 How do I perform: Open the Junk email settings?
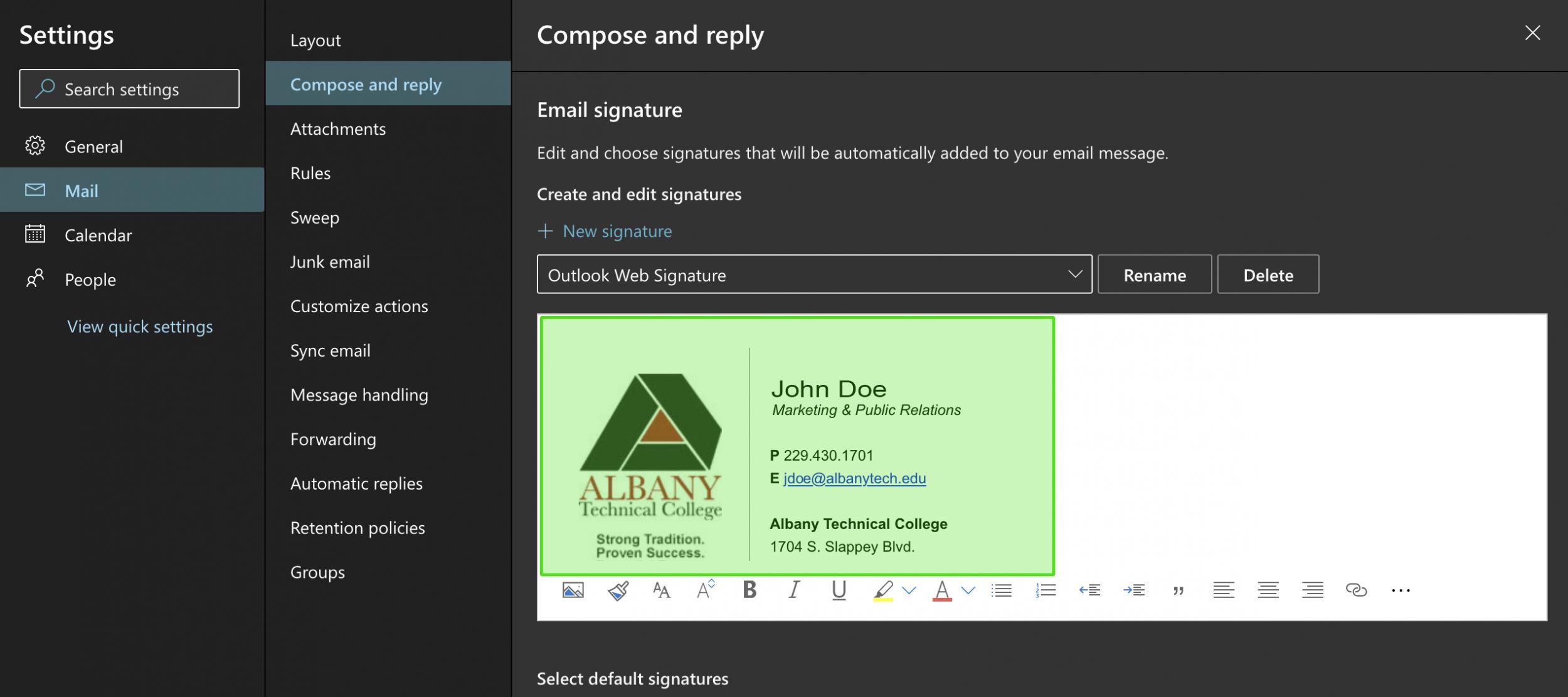point(388,261)
